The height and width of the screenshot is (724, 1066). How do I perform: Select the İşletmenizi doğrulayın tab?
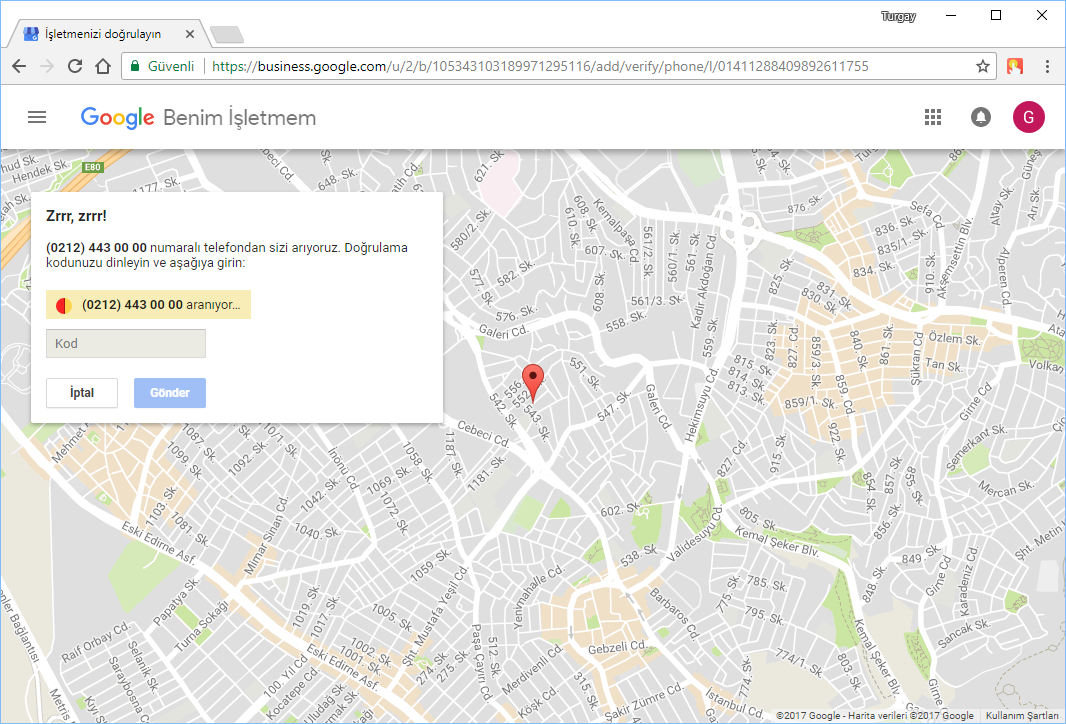(x=103, y=33)
